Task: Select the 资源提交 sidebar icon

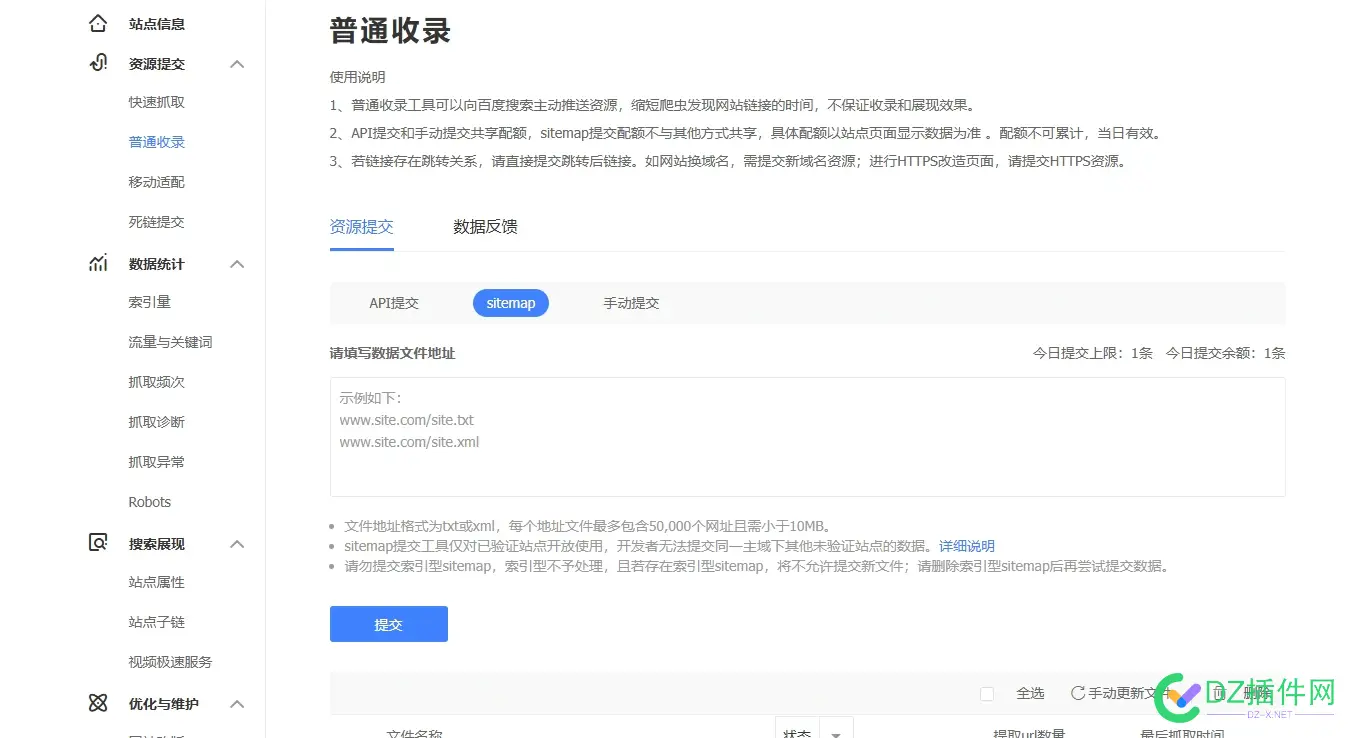Action: point(97,63)
